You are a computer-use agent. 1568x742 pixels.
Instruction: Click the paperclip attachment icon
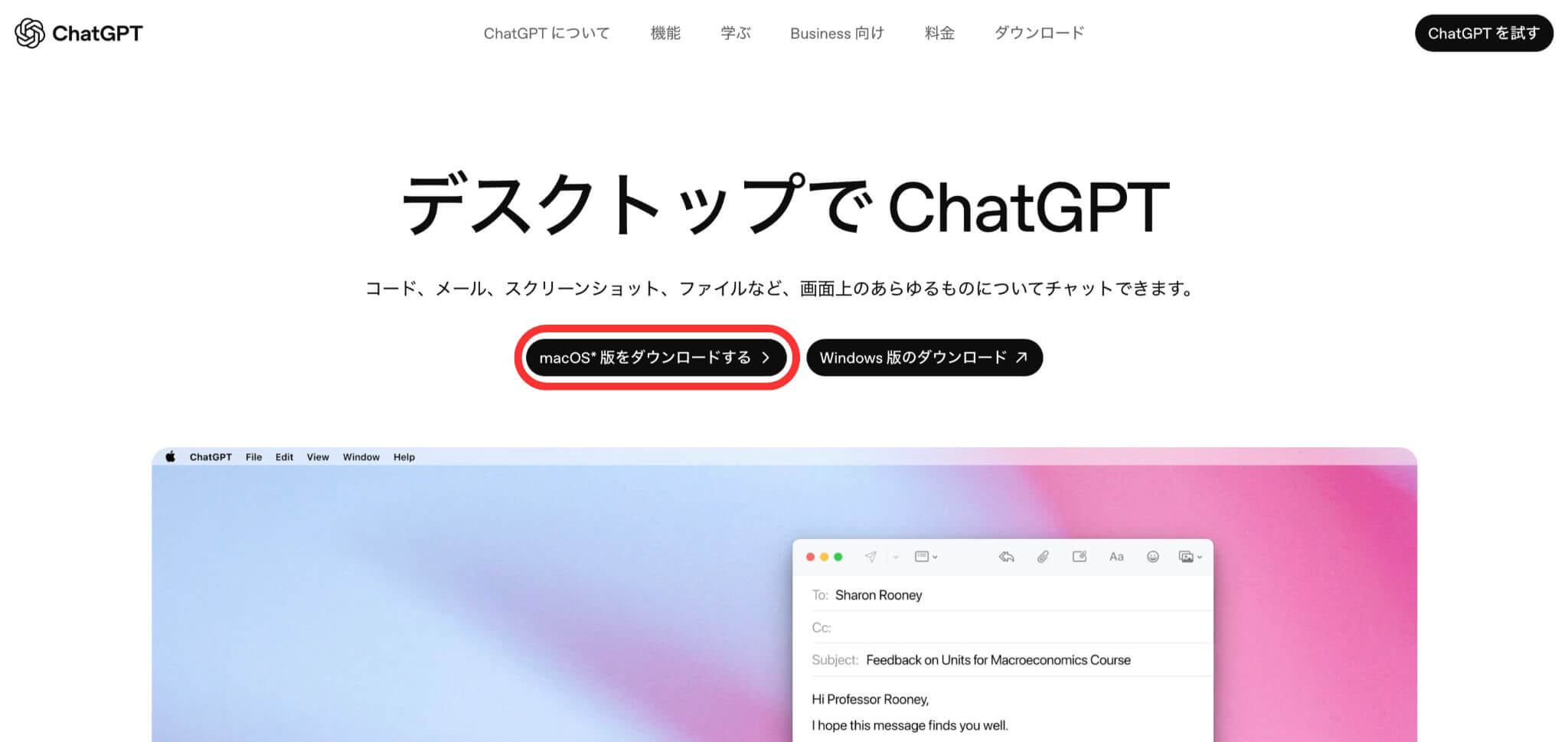tap(1043, 557)
